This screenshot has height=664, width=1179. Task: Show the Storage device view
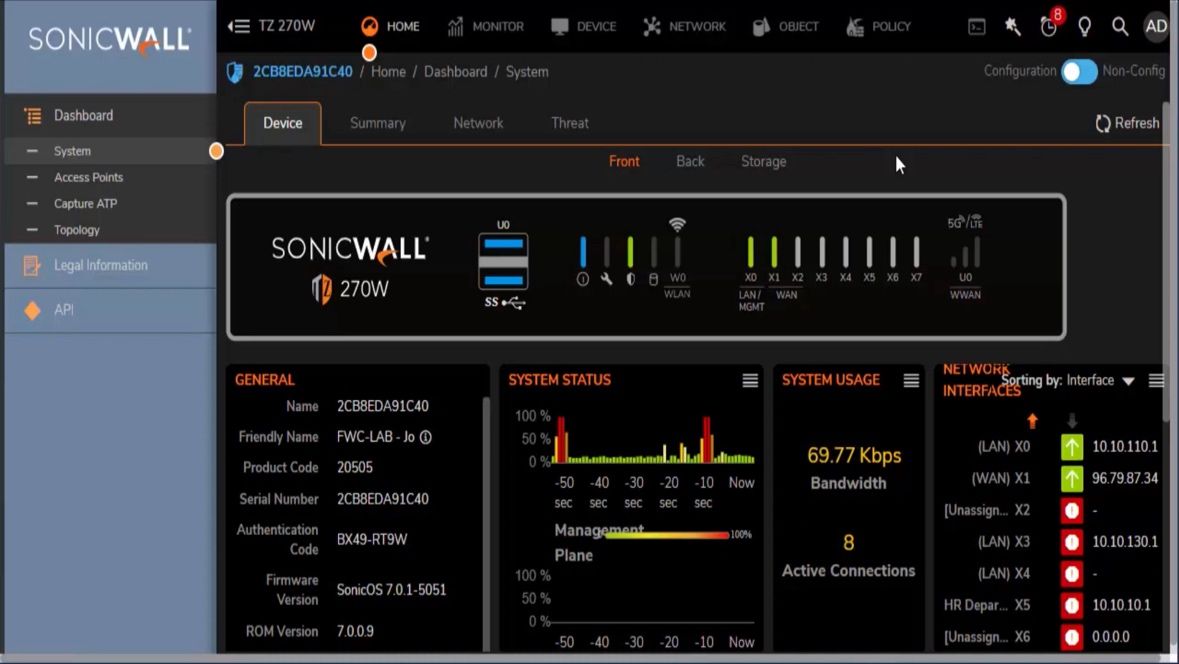[x=764, y=162]
